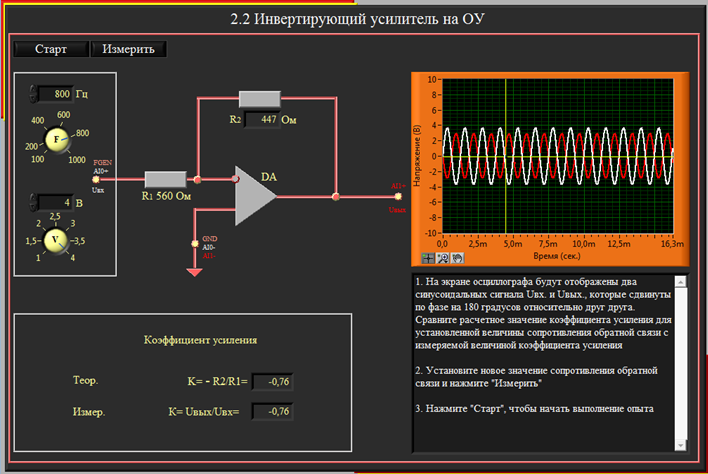Click the GND AI0- terminal node
708x474 pixels.
195,244
